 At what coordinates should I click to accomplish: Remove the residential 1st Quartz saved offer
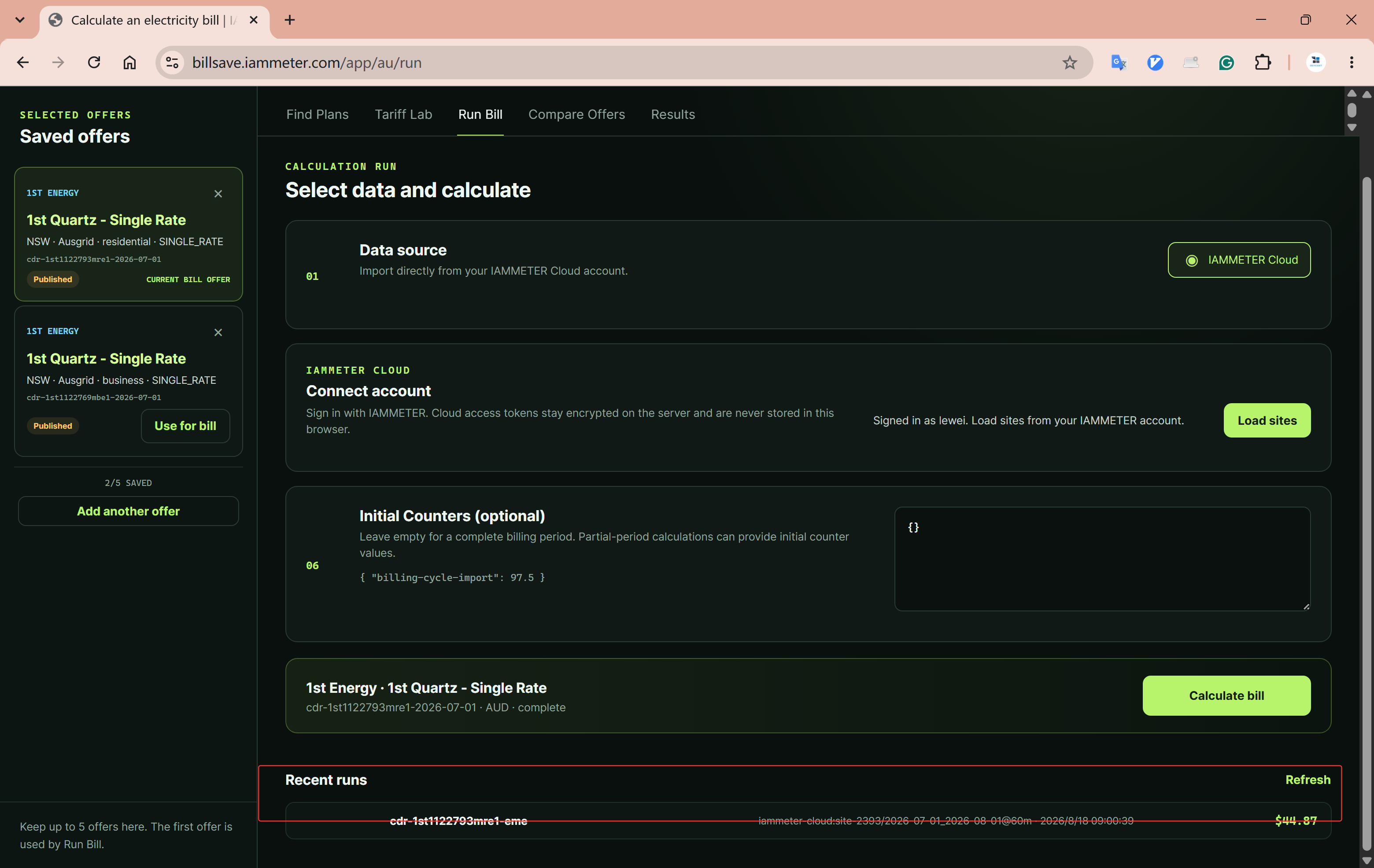[218, 194]
